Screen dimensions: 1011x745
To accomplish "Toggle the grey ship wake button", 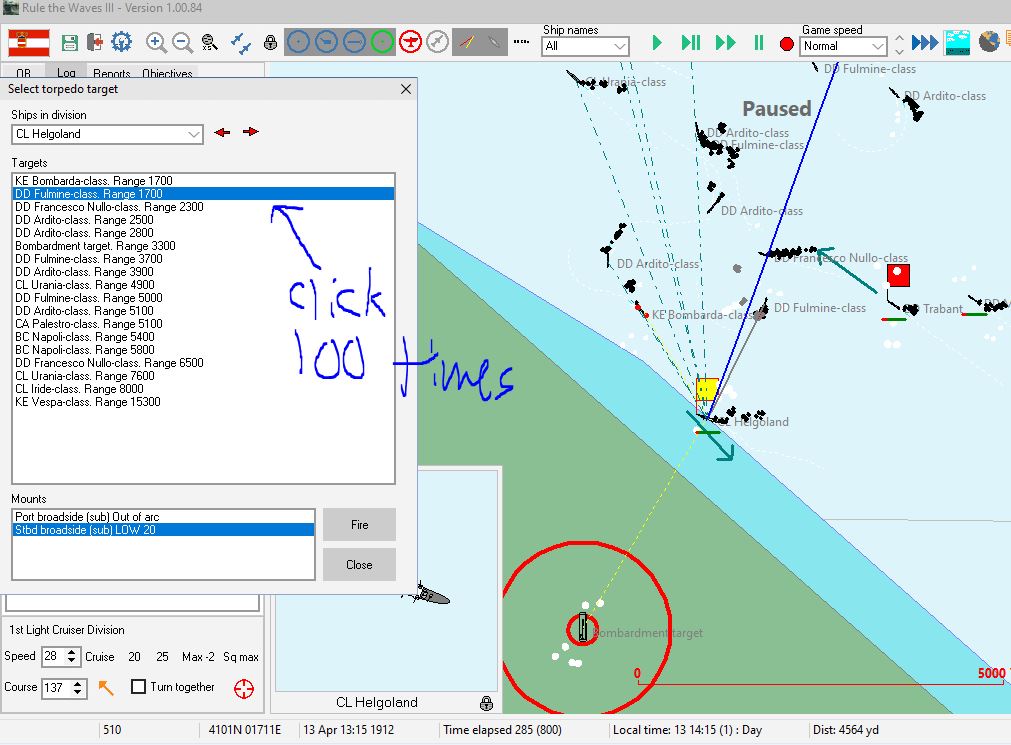I will (494, 43).
